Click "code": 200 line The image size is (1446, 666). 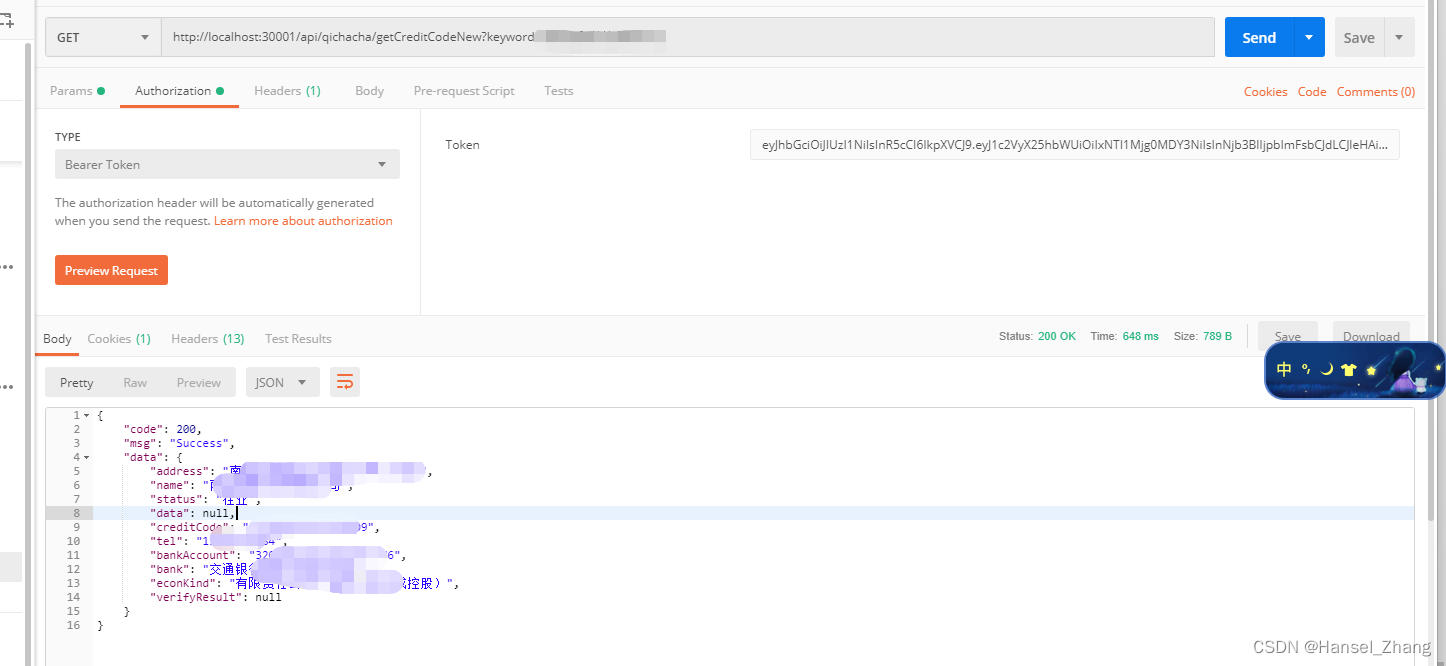[x=162, y=429]
